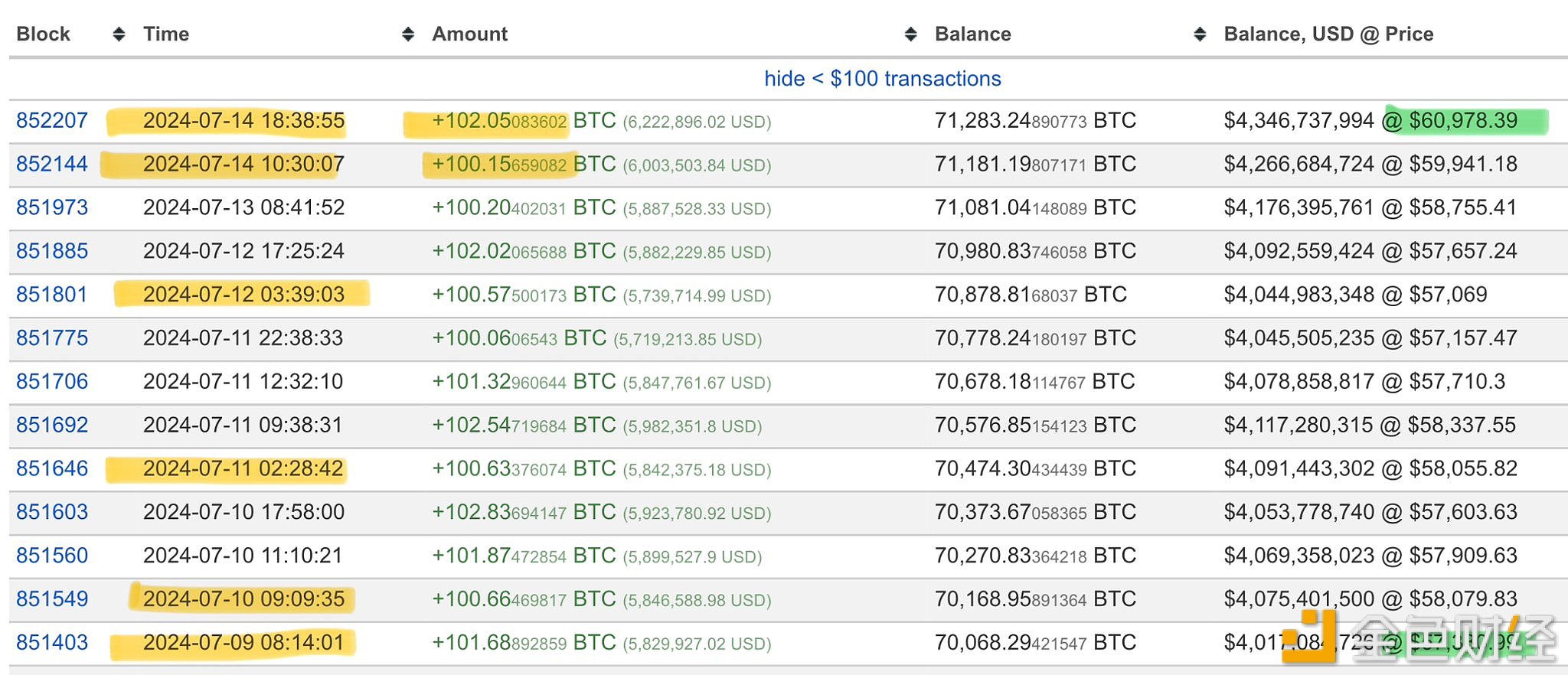Click amount +100.20402031 BTC

click(524, 208)
